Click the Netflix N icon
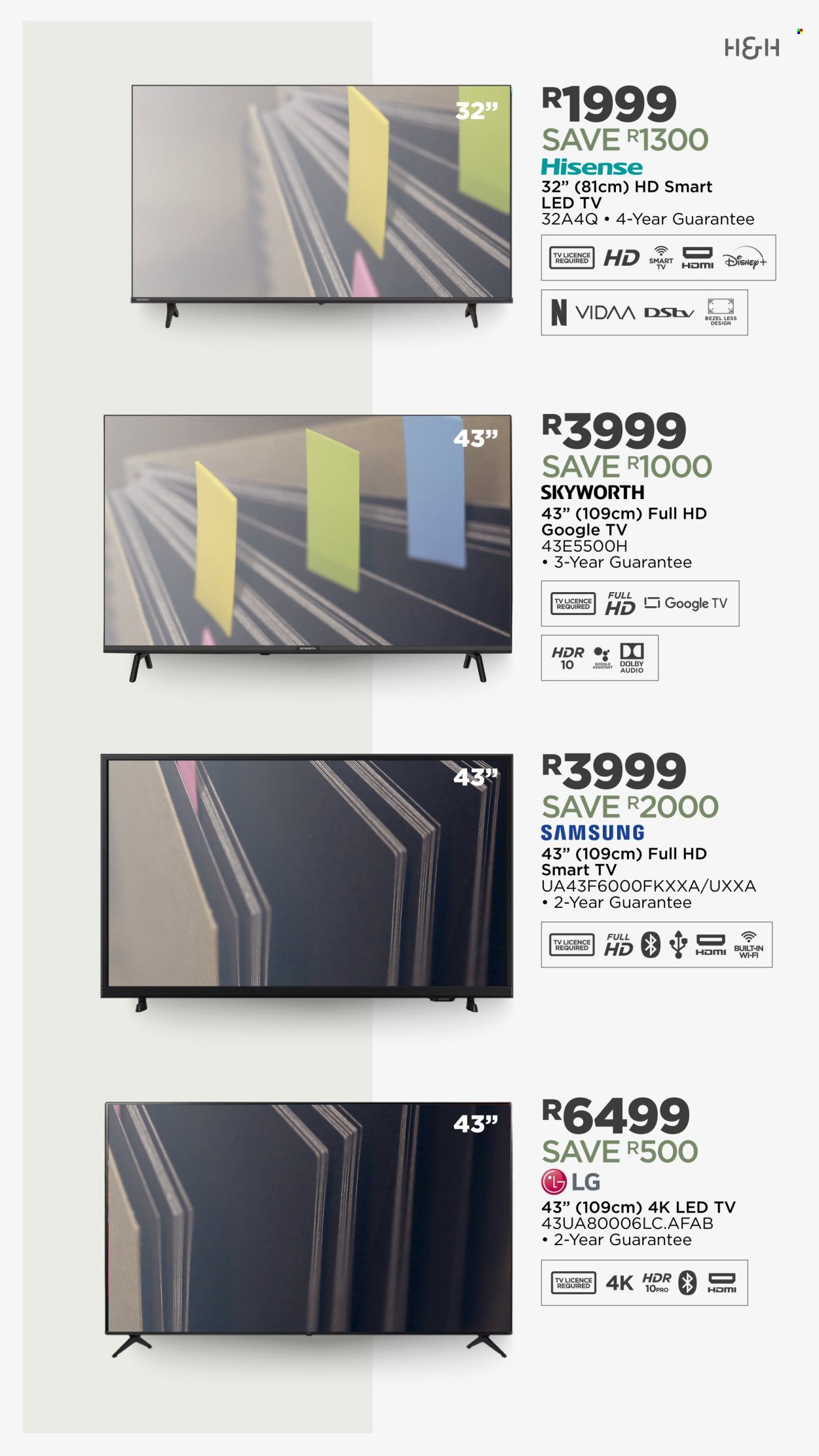 click(x=559, y=312)
